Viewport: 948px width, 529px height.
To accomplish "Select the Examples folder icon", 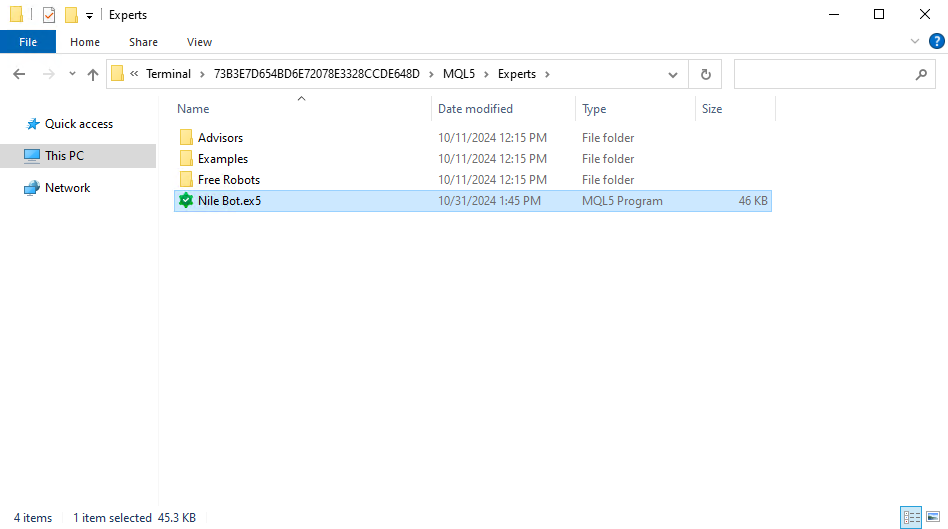I will 186,158.
